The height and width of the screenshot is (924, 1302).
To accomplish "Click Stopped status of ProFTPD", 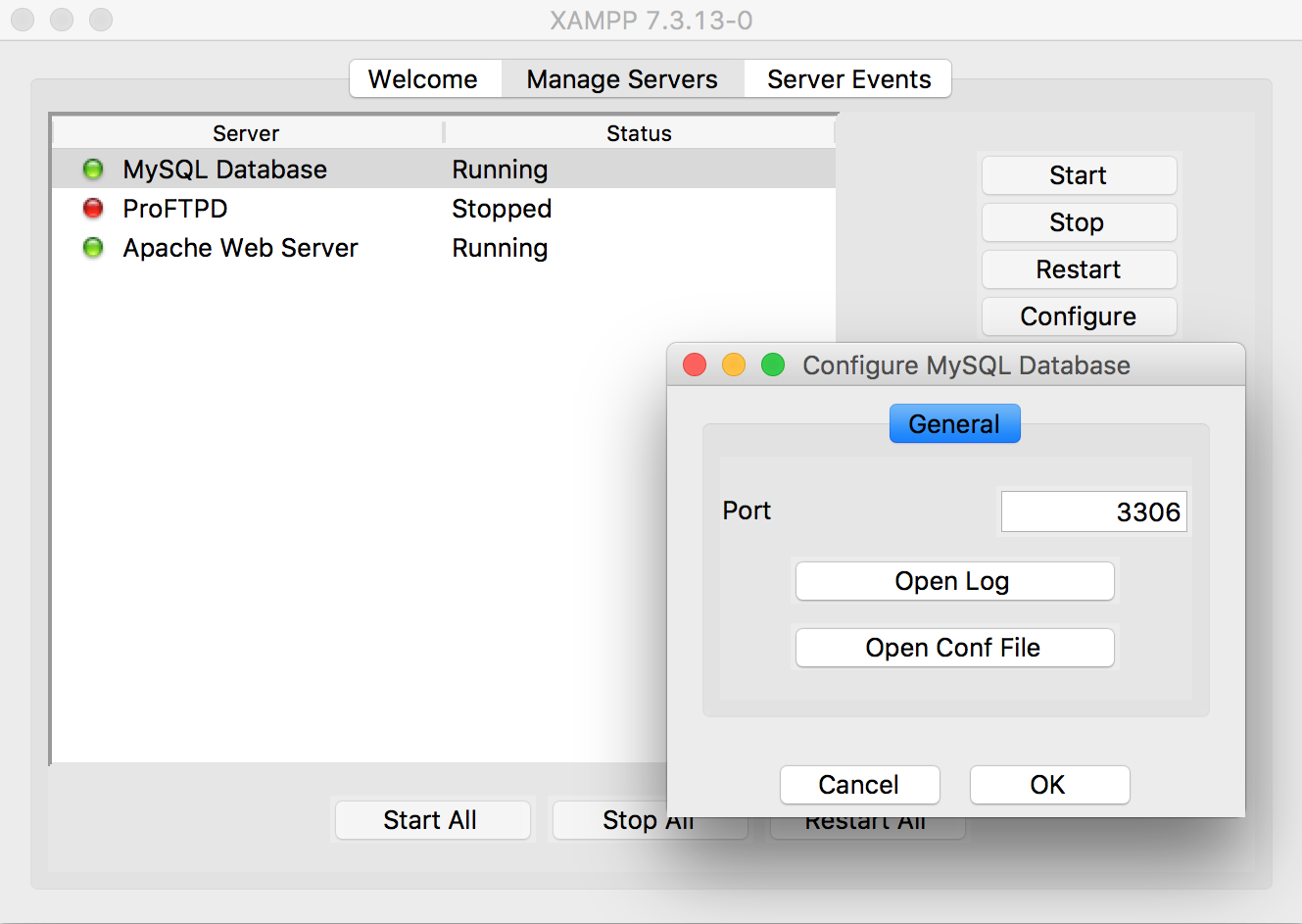I will tap(502, 210).
